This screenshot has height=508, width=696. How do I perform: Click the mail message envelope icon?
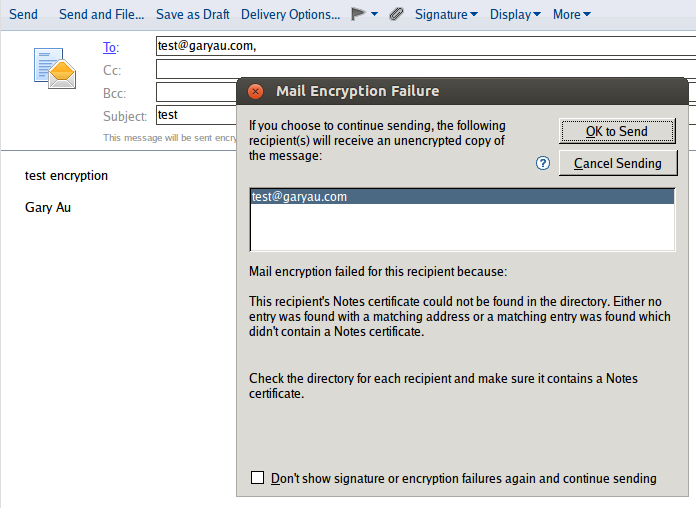55,68
